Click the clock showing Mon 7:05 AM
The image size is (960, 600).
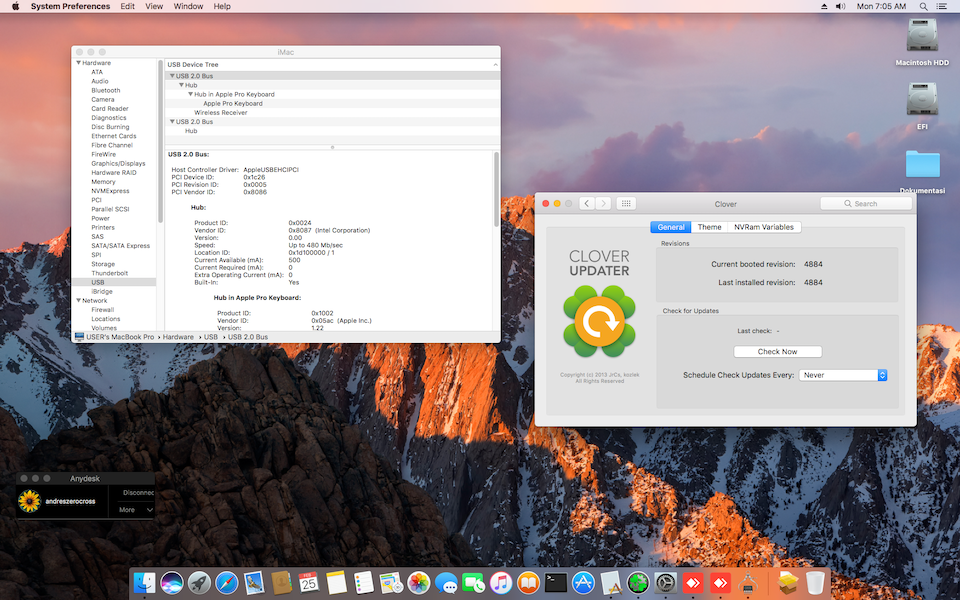[881, 6]
